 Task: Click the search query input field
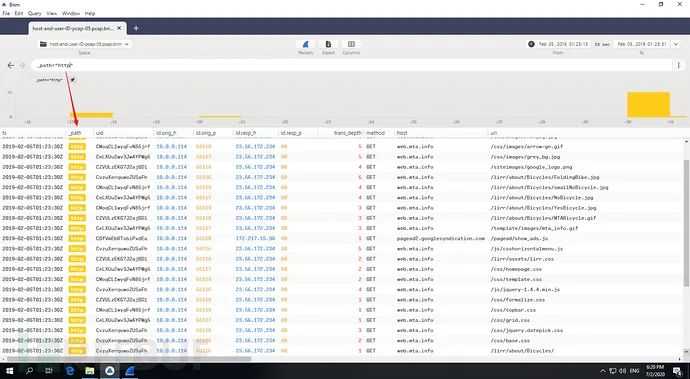(351, 65)
